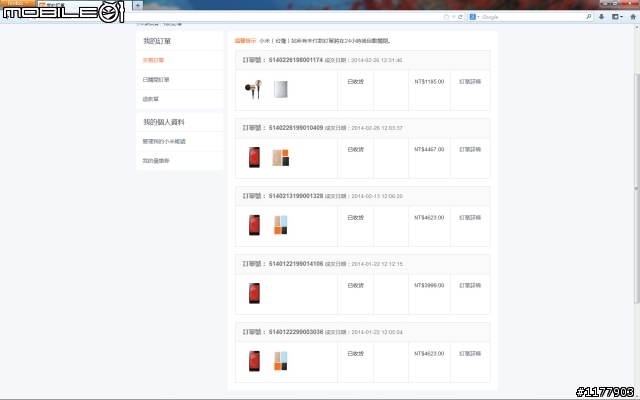This screenshot has width=640, height=400.
Task: Click 已收貨 status of order 5140122199014106
Action: coord(356,285)
